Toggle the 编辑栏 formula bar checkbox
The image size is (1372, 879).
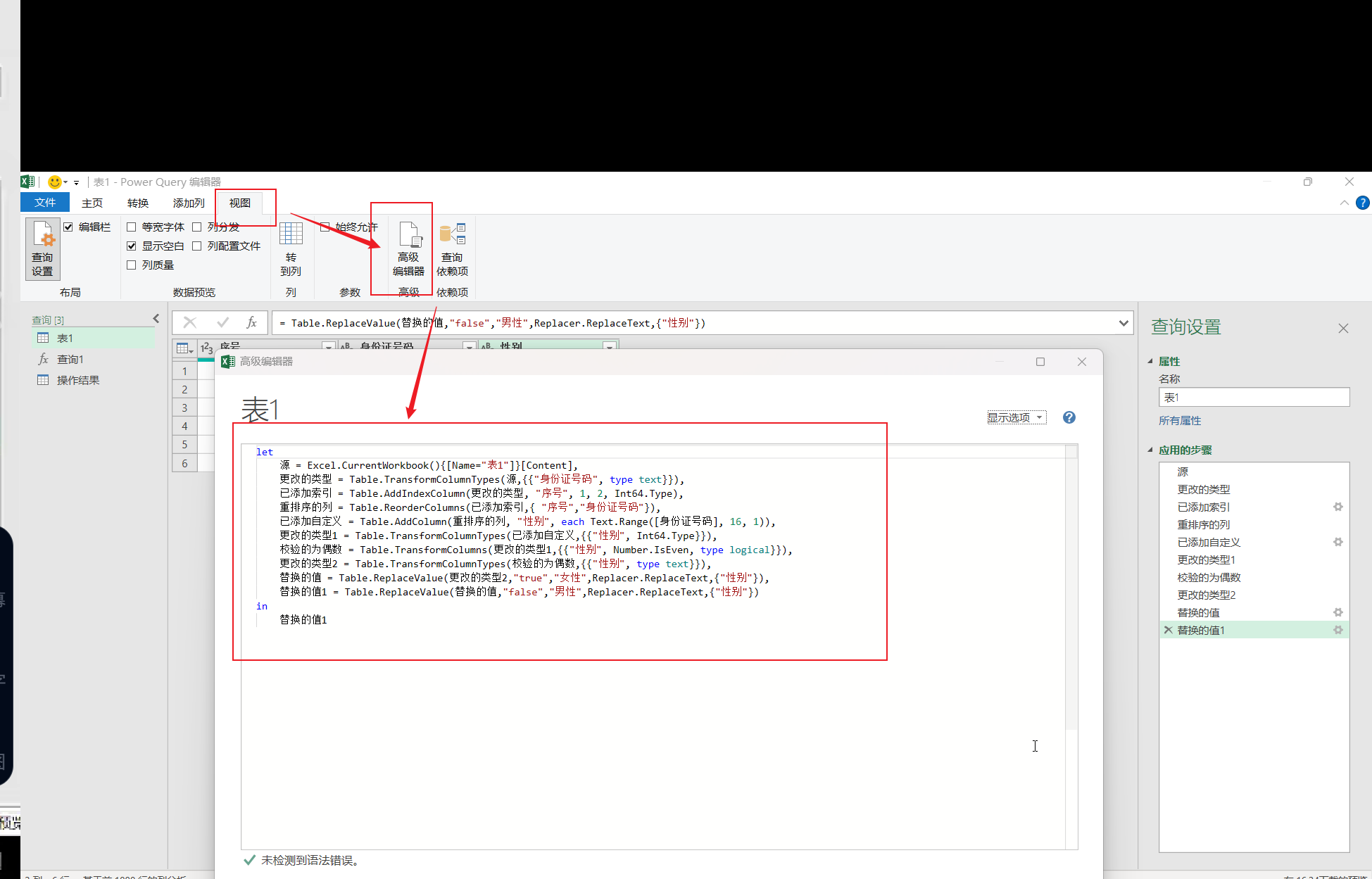pyautogui.click(x=68, y=227)
